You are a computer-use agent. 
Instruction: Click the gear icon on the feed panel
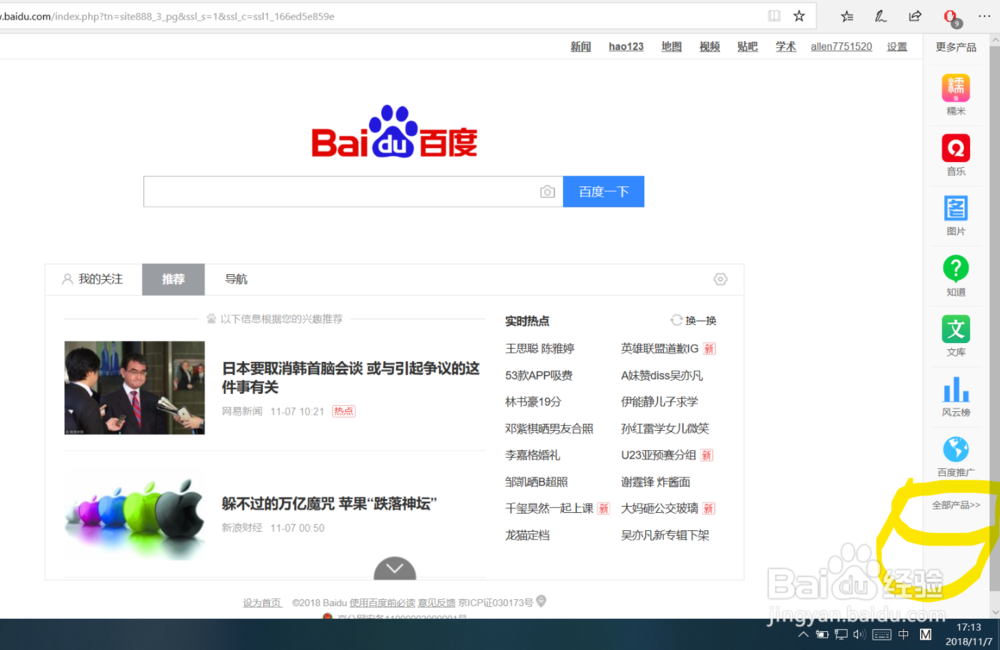click(720, 280)
